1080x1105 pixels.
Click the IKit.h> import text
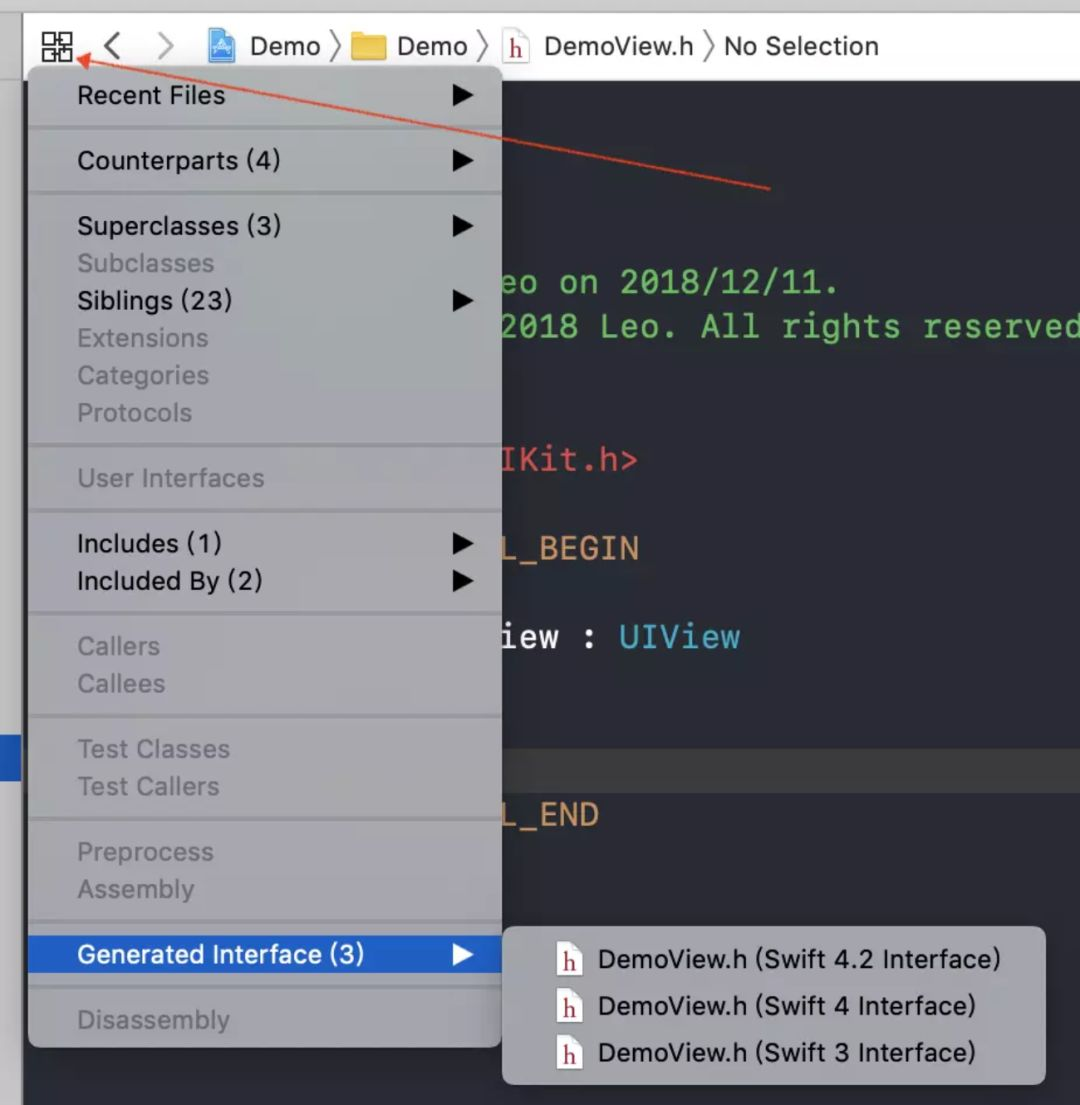[x=570, y=460]
